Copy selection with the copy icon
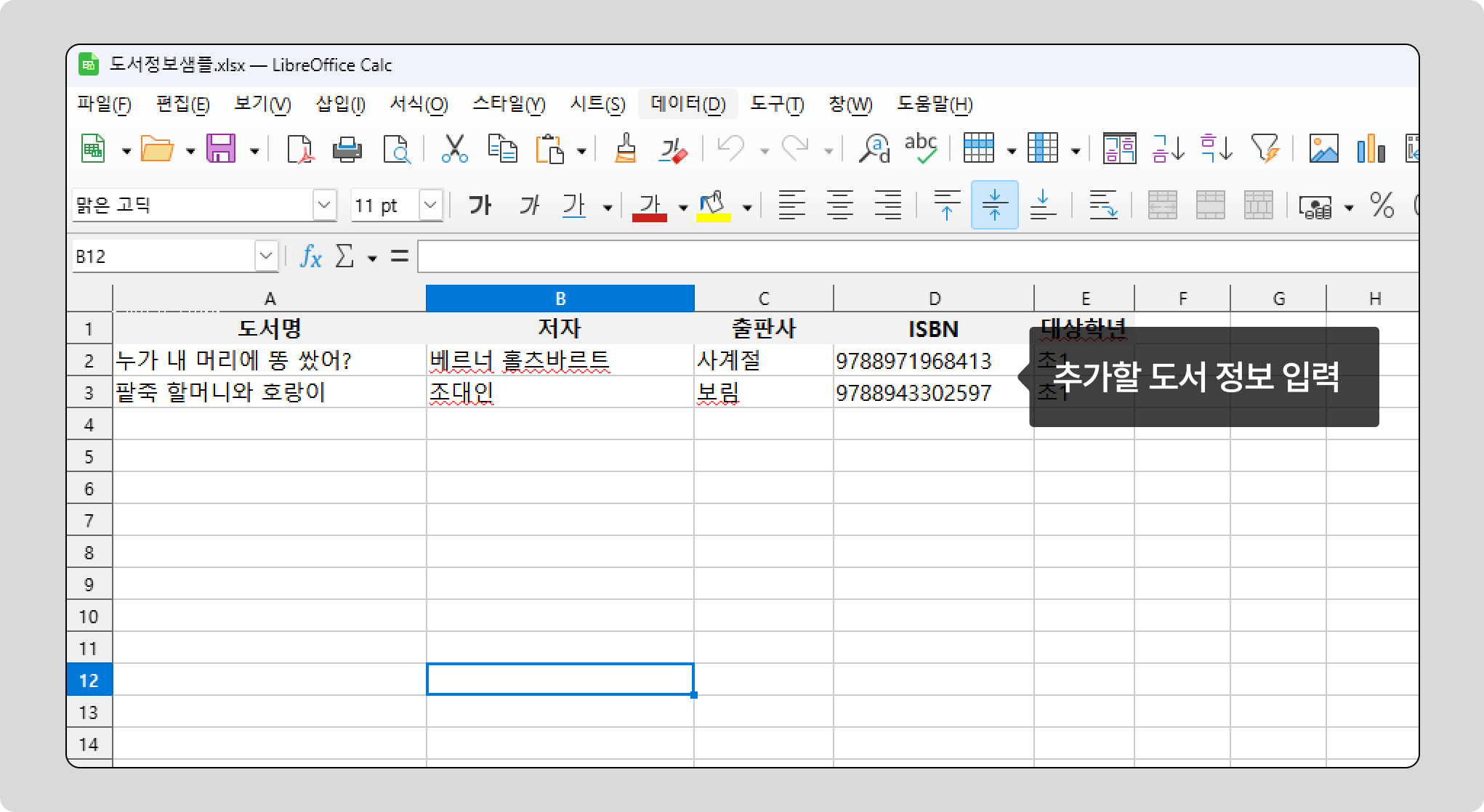Image resolution: width=1484 pixels, height=812 pixels. pyautogui.click(x=502, y=150)
